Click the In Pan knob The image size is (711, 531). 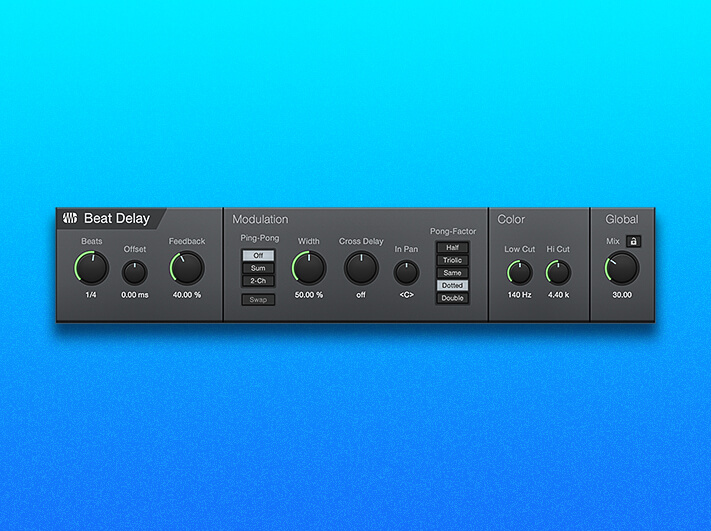point(406,272)
